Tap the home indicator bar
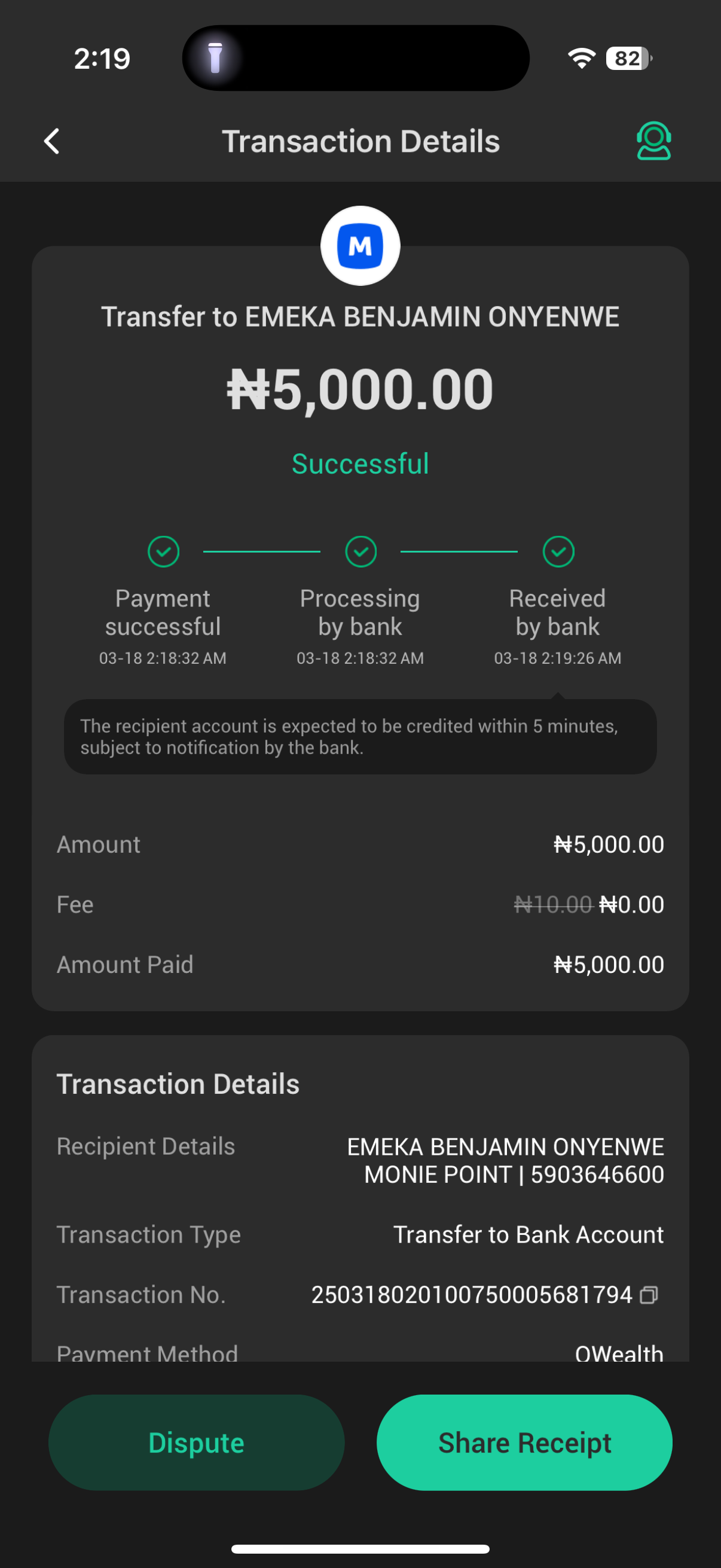Screen dimensions: 721x1568 (360, 1549)
